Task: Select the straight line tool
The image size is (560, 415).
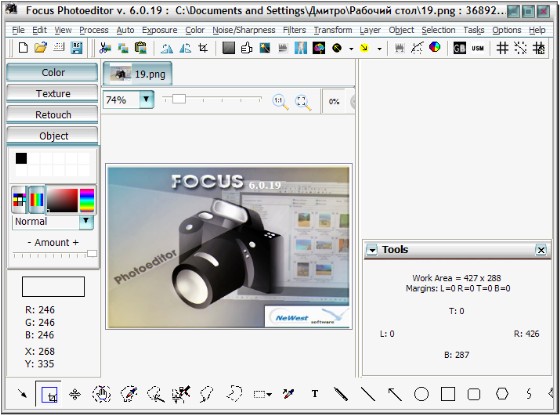Action: pos(368,394)
